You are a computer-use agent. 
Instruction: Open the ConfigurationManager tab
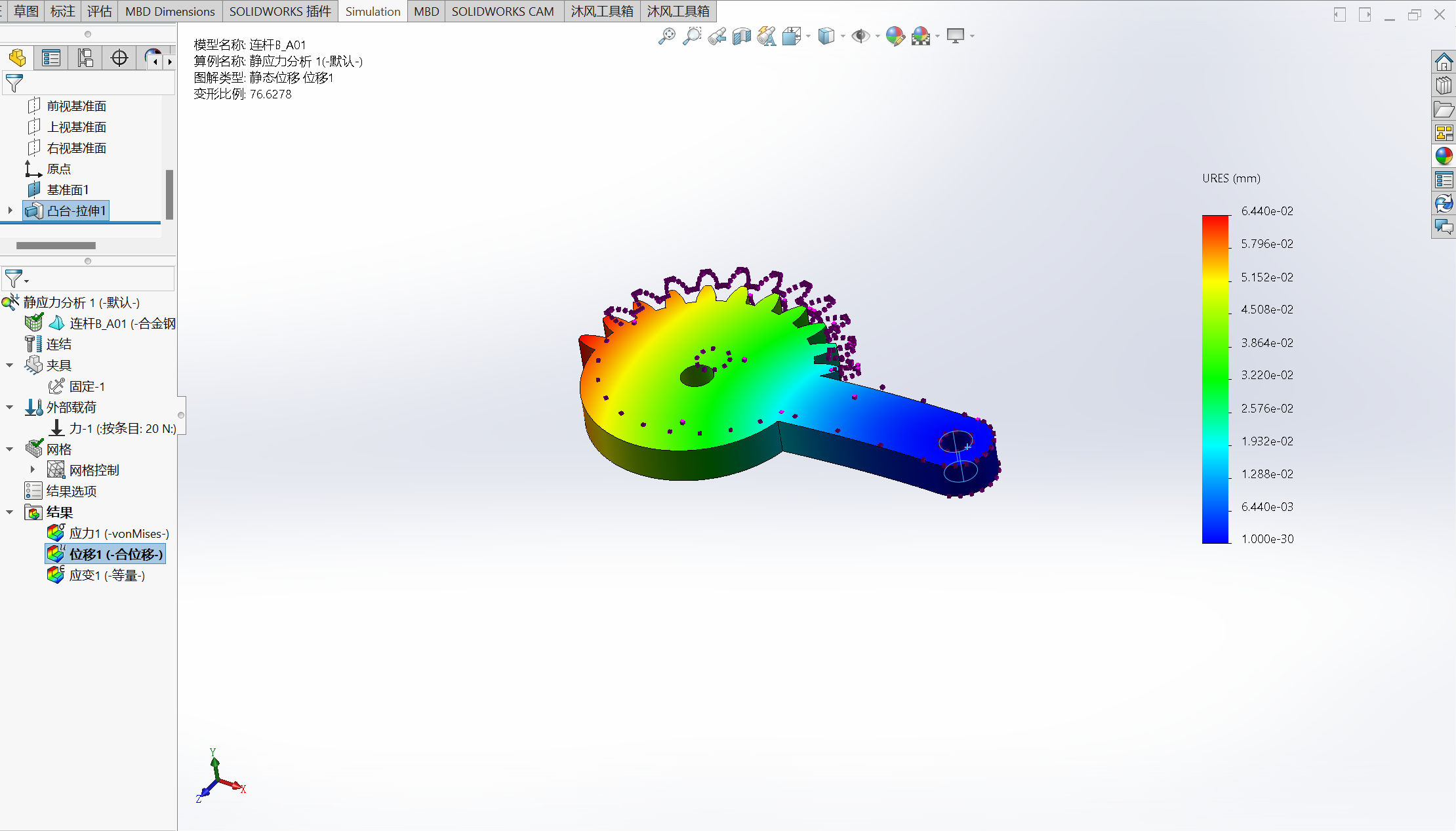coord(85,58)
